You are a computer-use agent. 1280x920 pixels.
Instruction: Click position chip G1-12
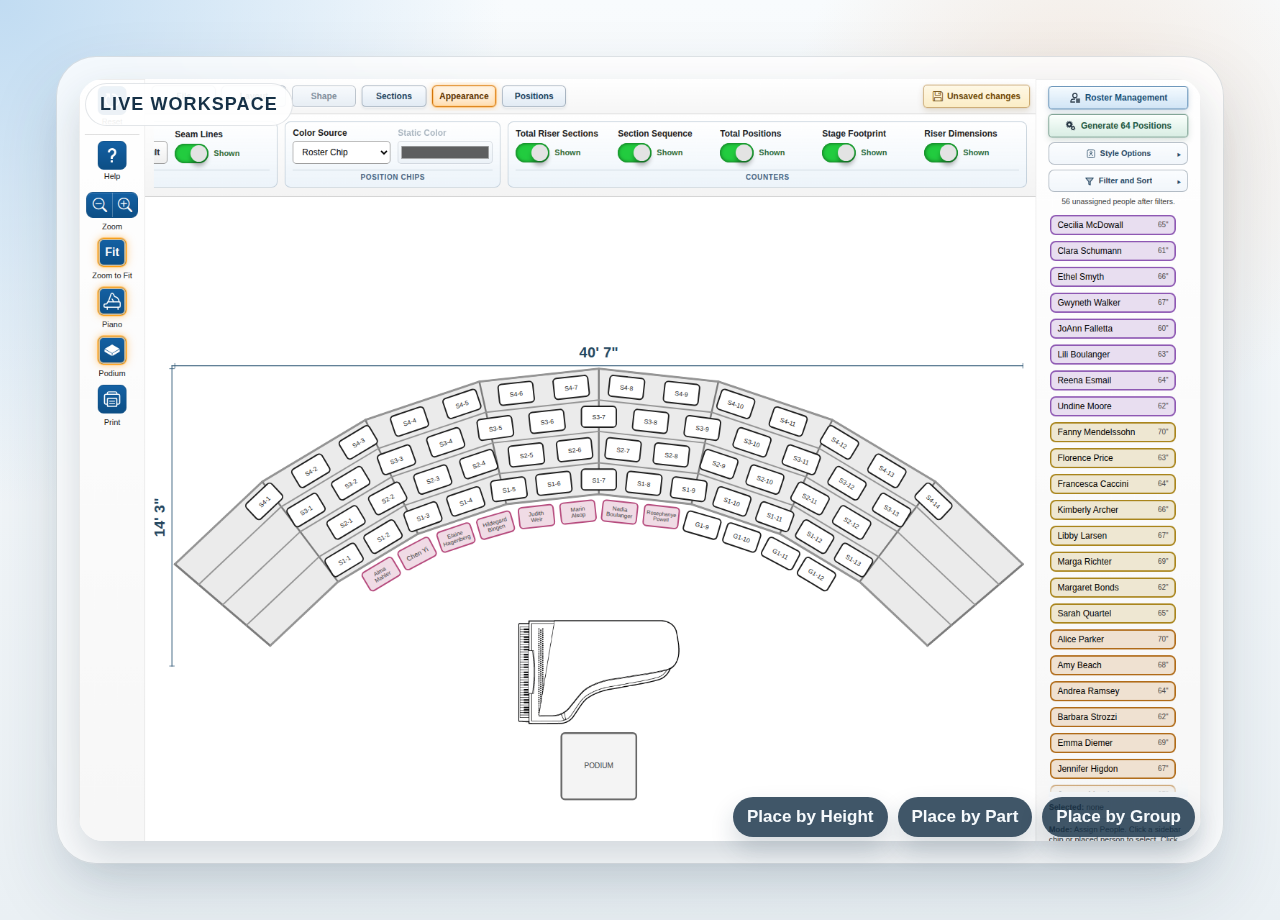(x=816, y=574)
